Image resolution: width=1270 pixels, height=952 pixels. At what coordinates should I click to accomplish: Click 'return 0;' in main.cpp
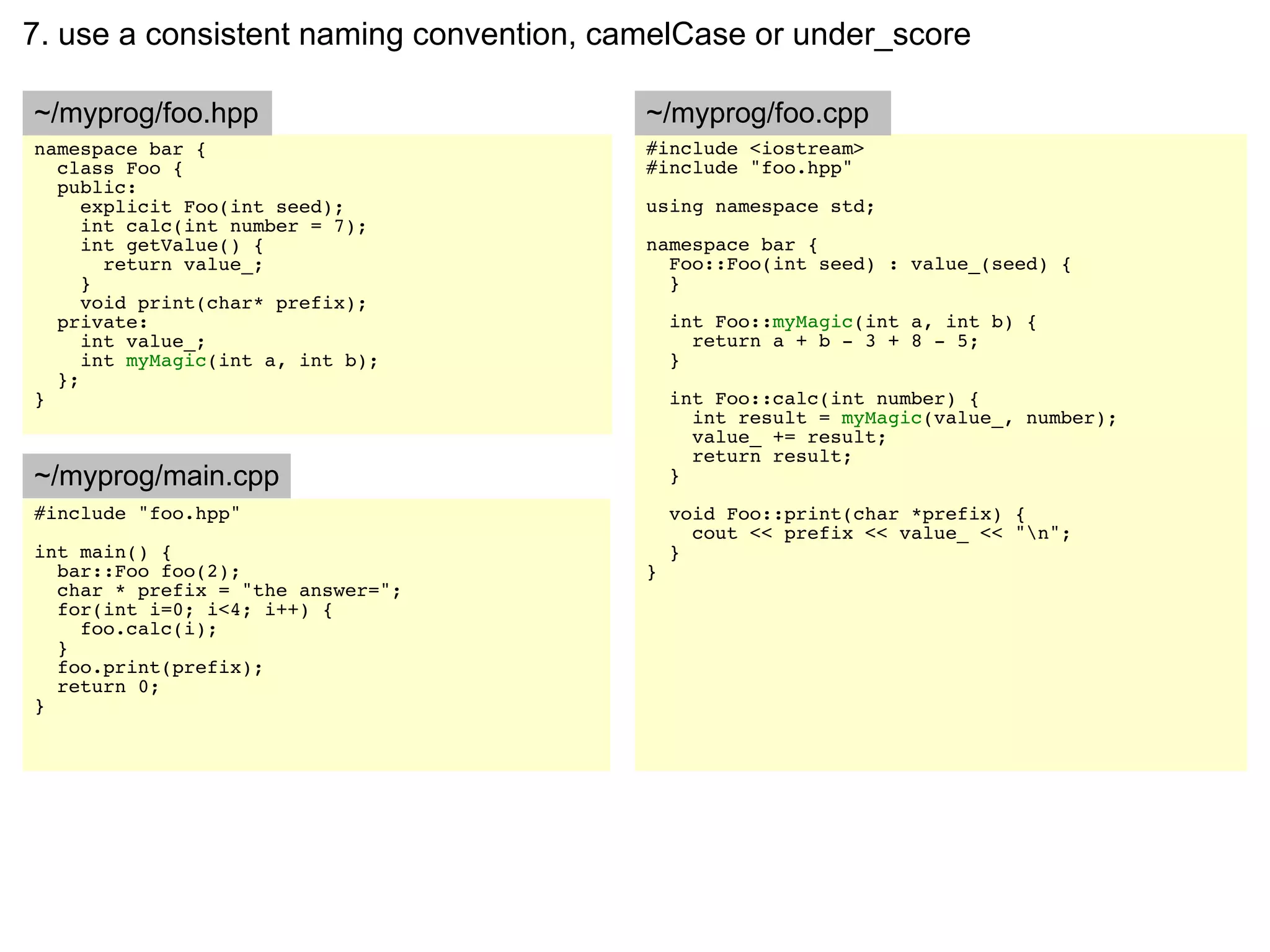(108, 687)
